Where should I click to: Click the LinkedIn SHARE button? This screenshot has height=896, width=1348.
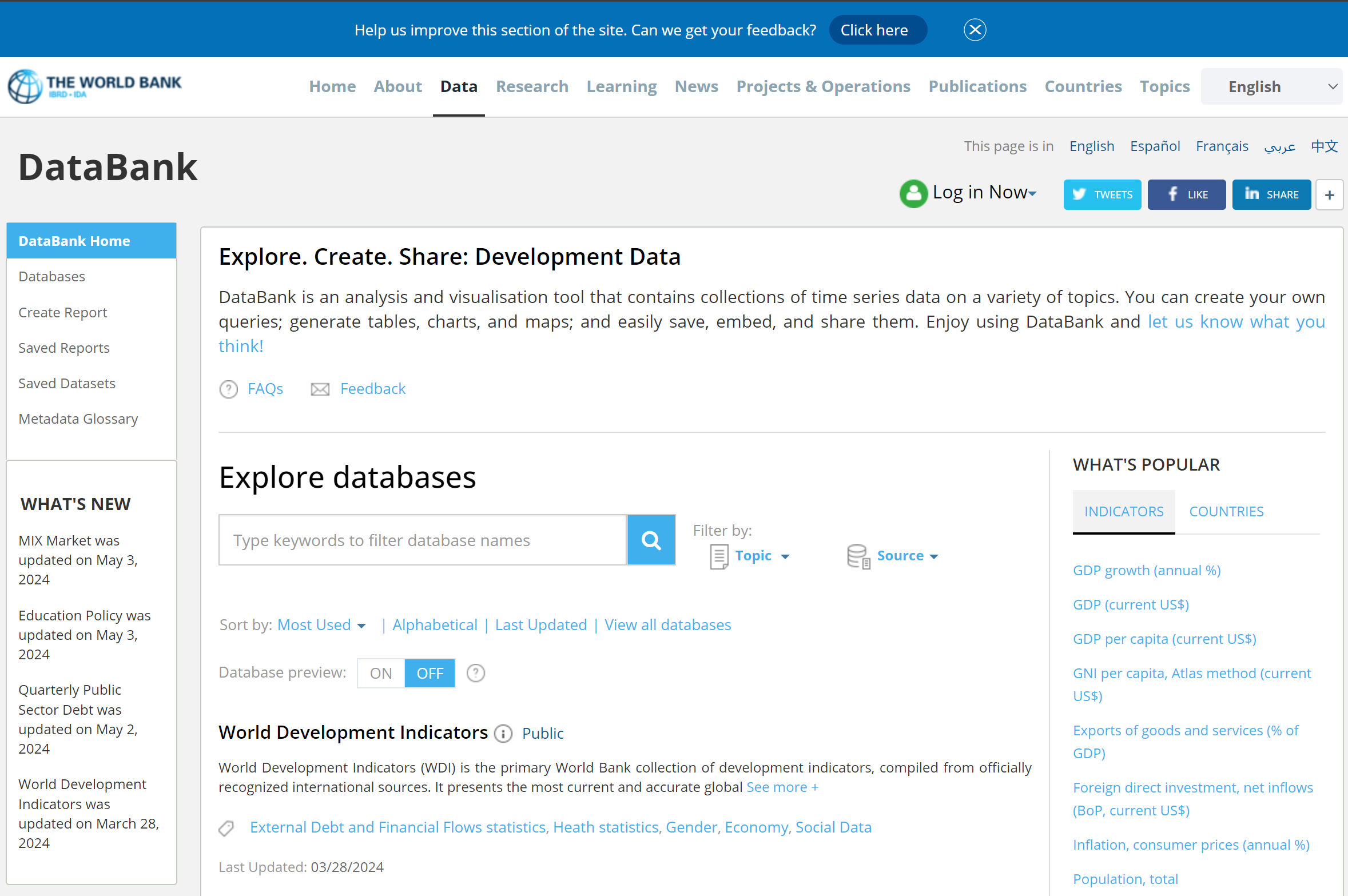point(1271,194)
